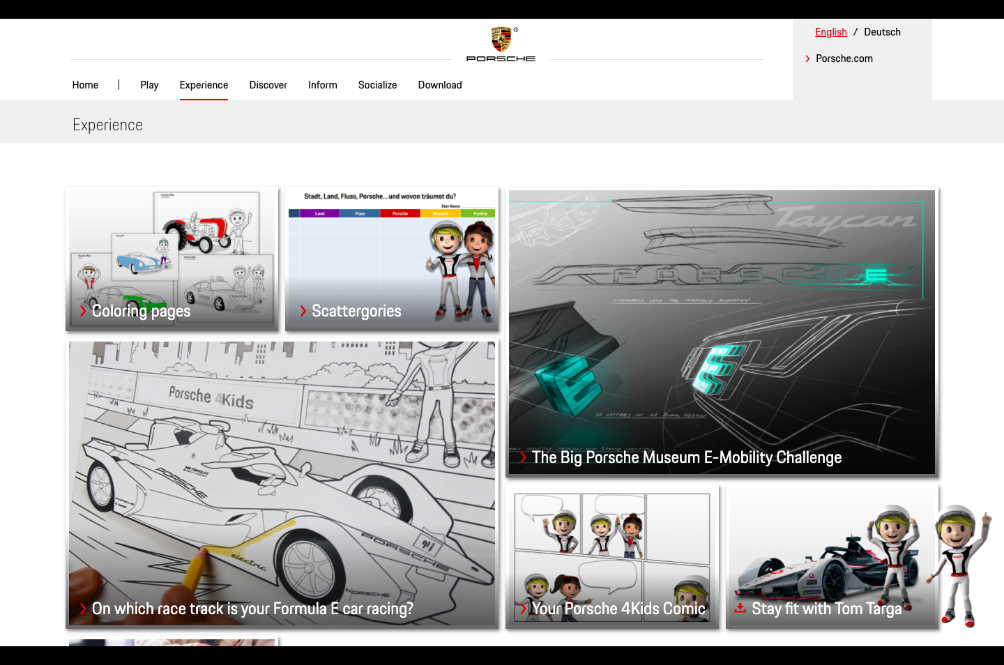Open Your Porsche 4Kids Comic tile
This screenshot has width=1004, height=665.
pyautogui.click(x=612, y=557)
